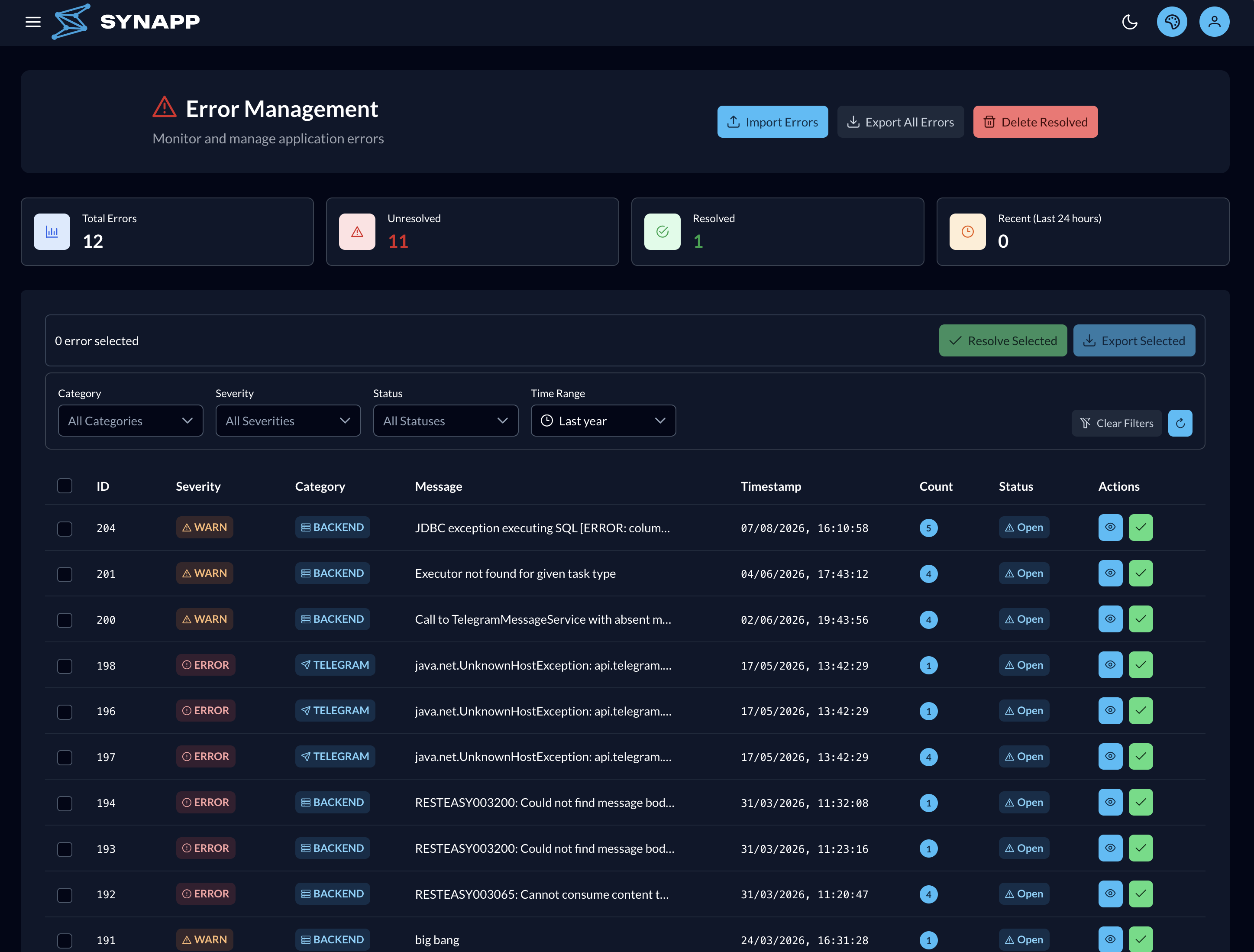The width and height of the screenshot is (1254, 952).
Task: Open the hamburger navigation menu
Action: pyautogui.click(x=33, y=22)
